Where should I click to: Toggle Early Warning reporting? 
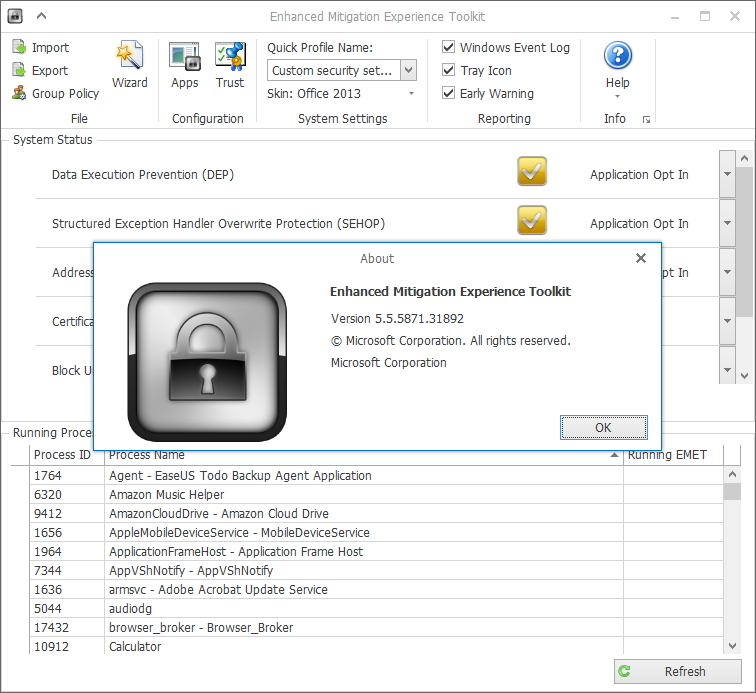(448, 93)
